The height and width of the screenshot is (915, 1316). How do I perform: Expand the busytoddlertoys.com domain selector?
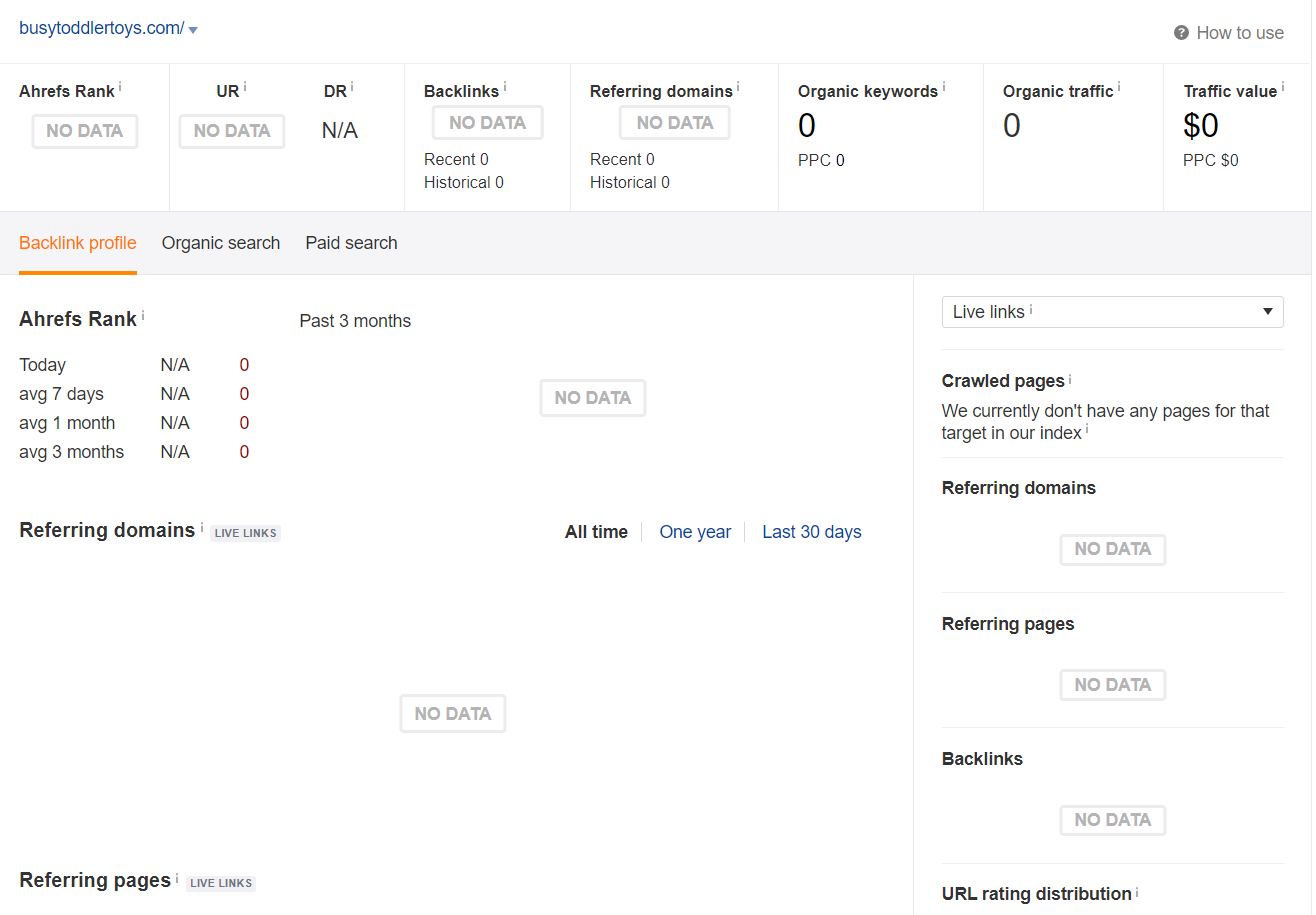(192, 29)
